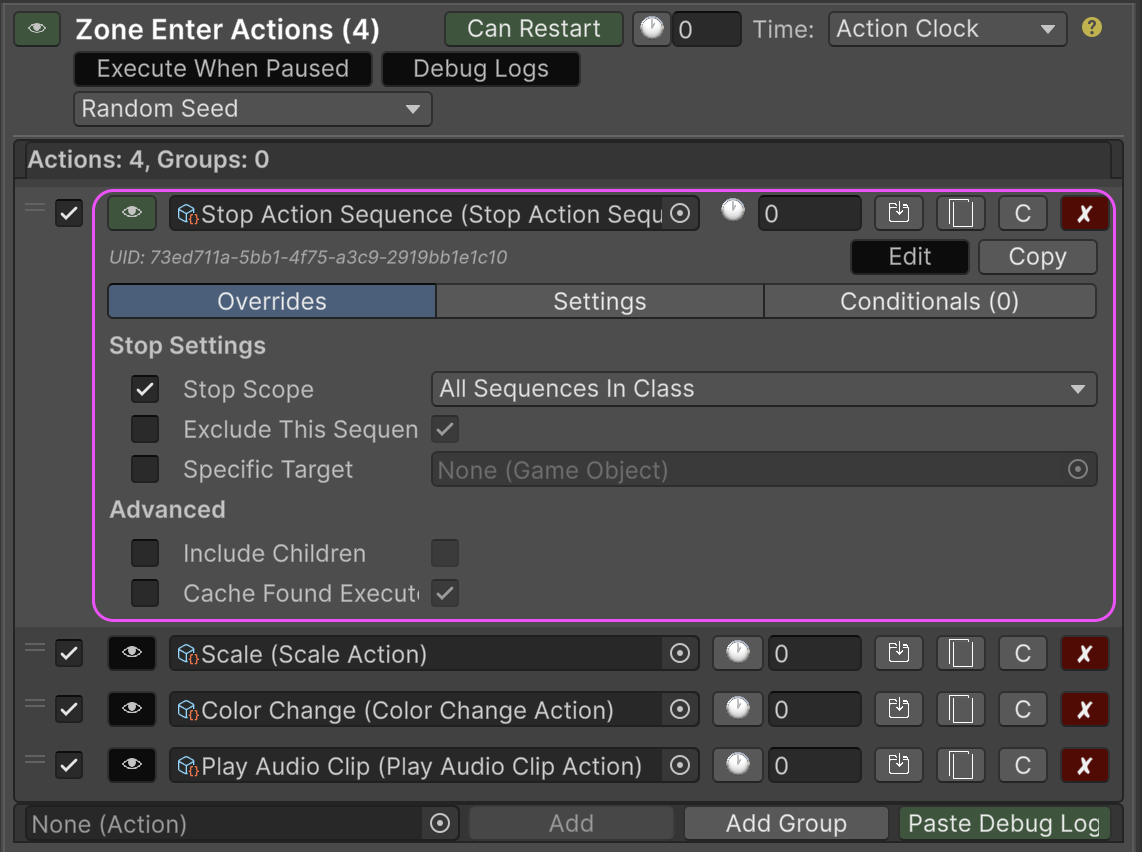
Task: Click the drag handle of Color Change row
Action: [35, 706]
